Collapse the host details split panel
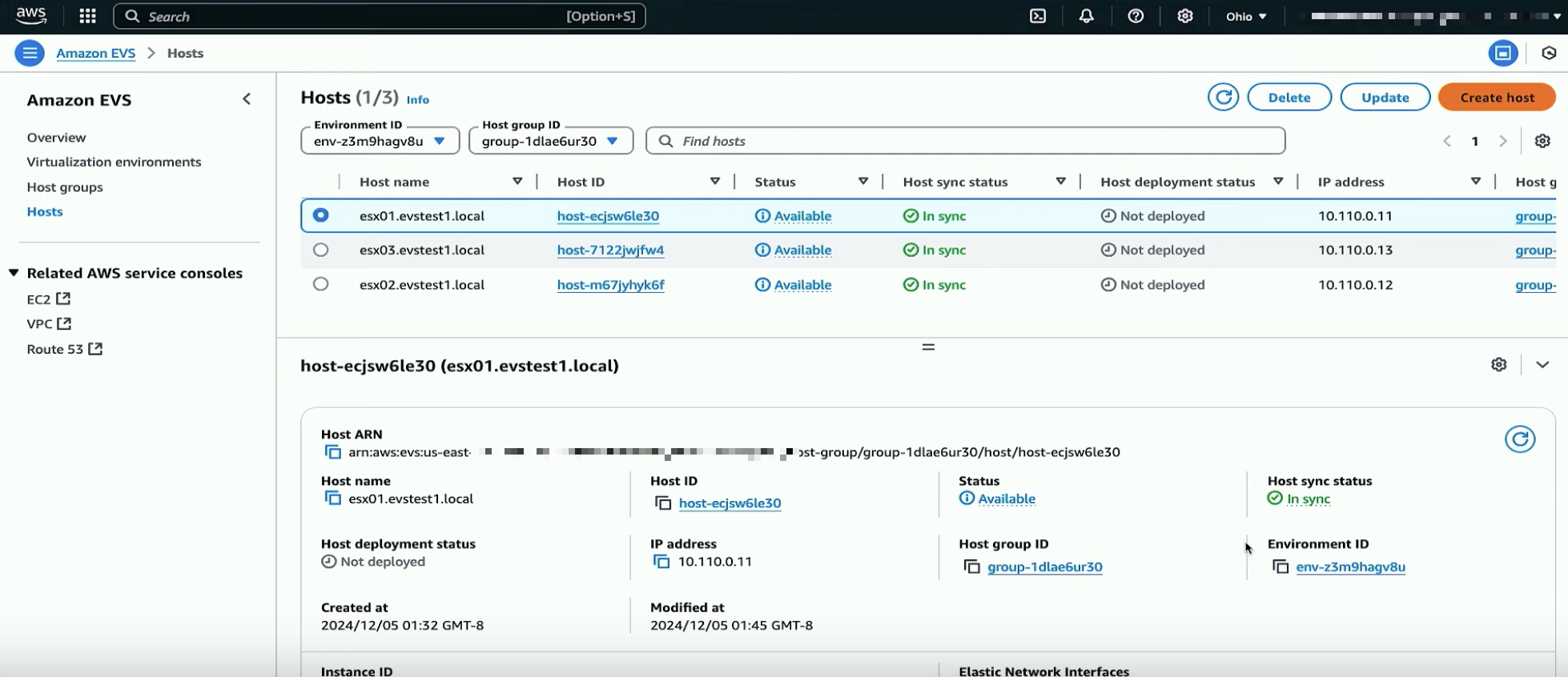1568x677 pixels. pos(1542,365)
